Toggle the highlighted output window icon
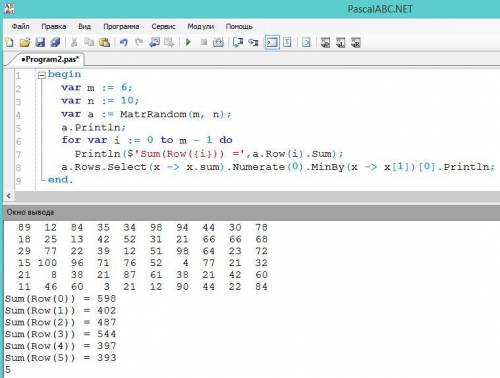Viewport: 500px width, 378px height. pos(272,42)
